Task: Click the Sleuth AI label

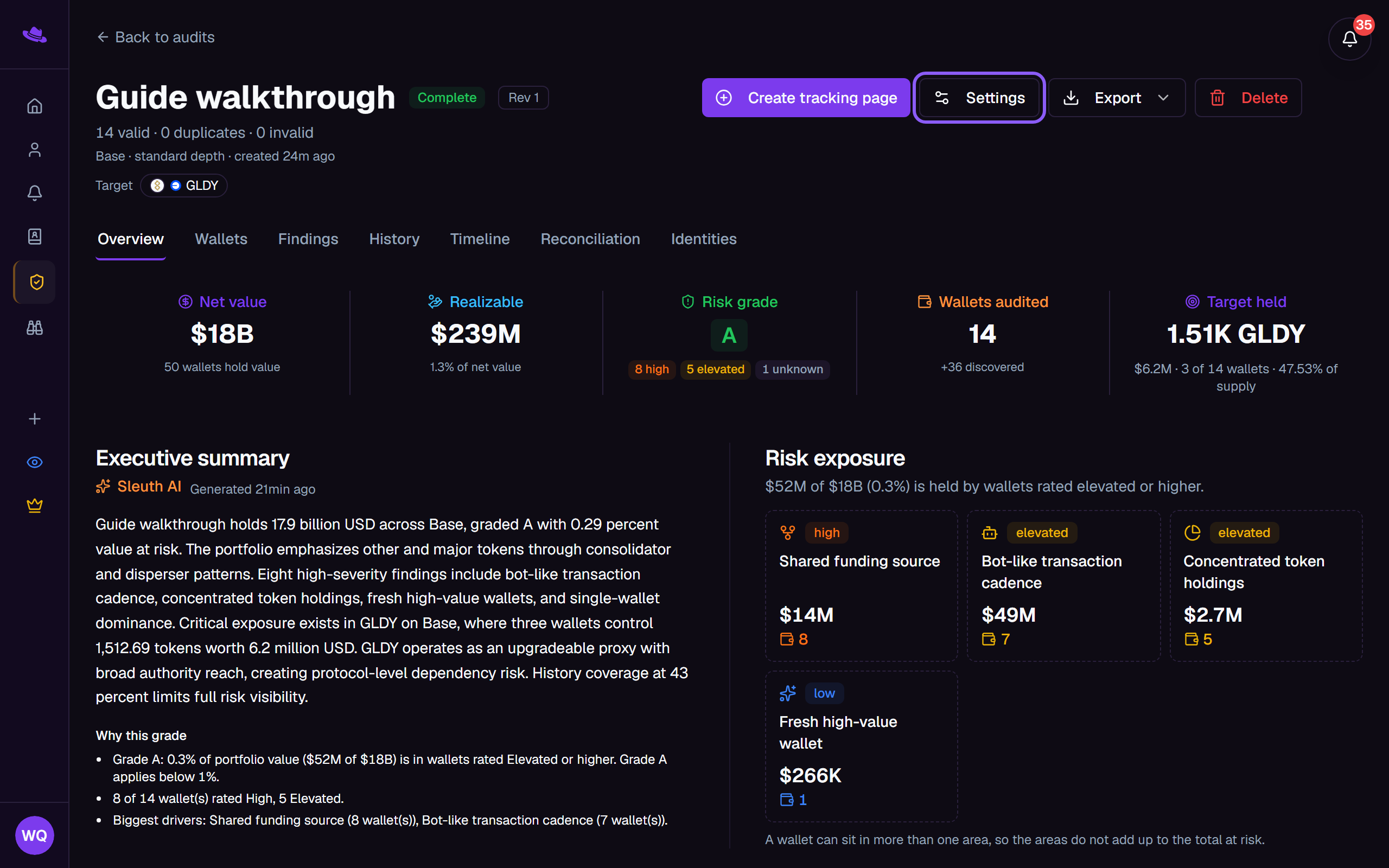Action: click(149, 487)
